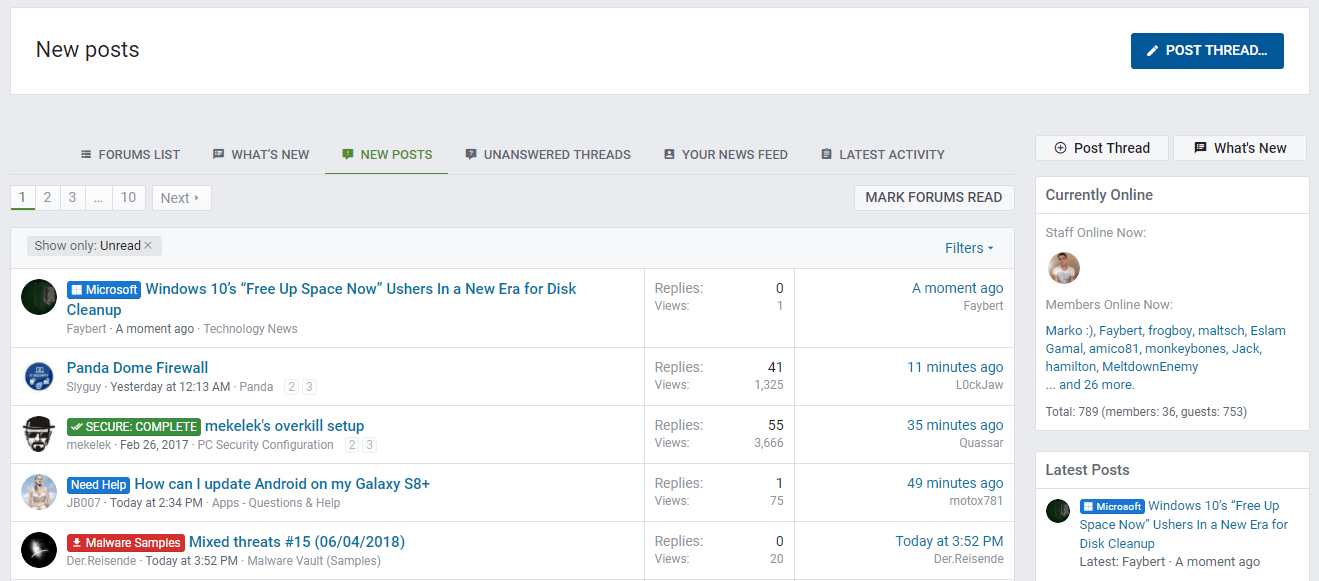The width and height of the screenshot is (1319, 581).
Task: Show the "... and 26 more" online members
Action: pos(1089,385)
